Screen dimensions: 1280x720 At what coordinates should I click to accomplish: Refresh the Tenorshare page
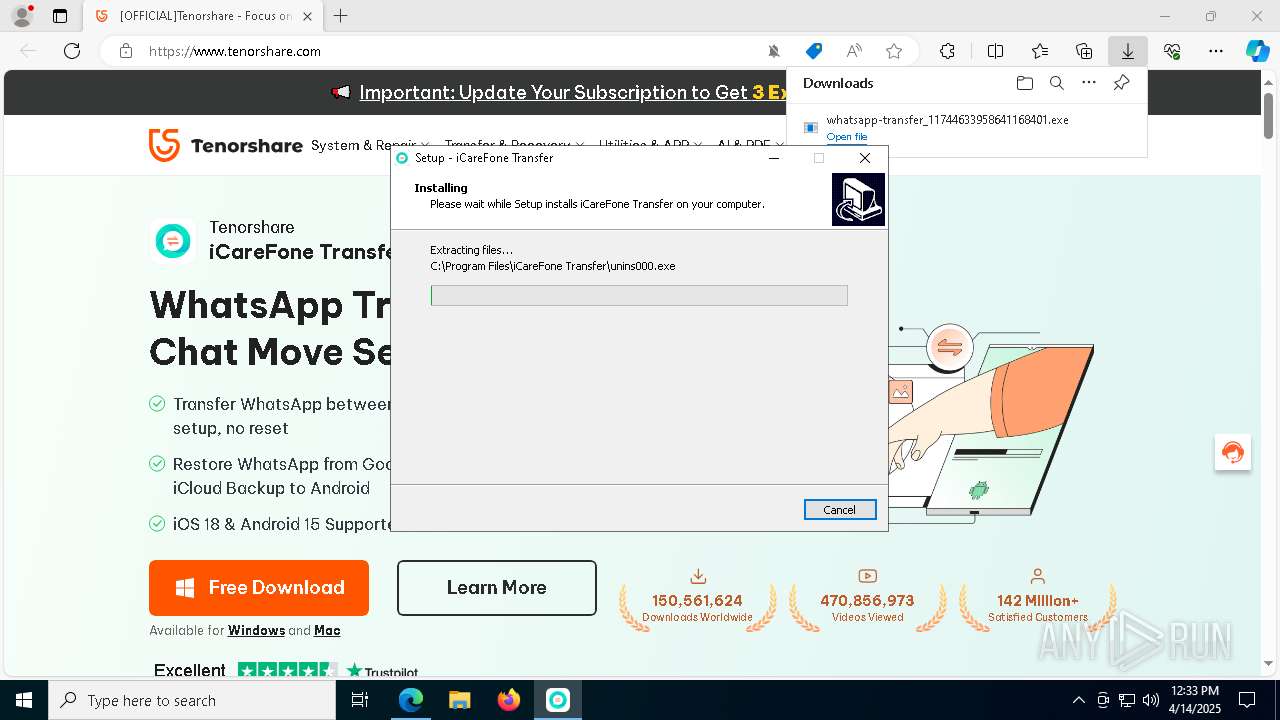[x=72, y=51]
